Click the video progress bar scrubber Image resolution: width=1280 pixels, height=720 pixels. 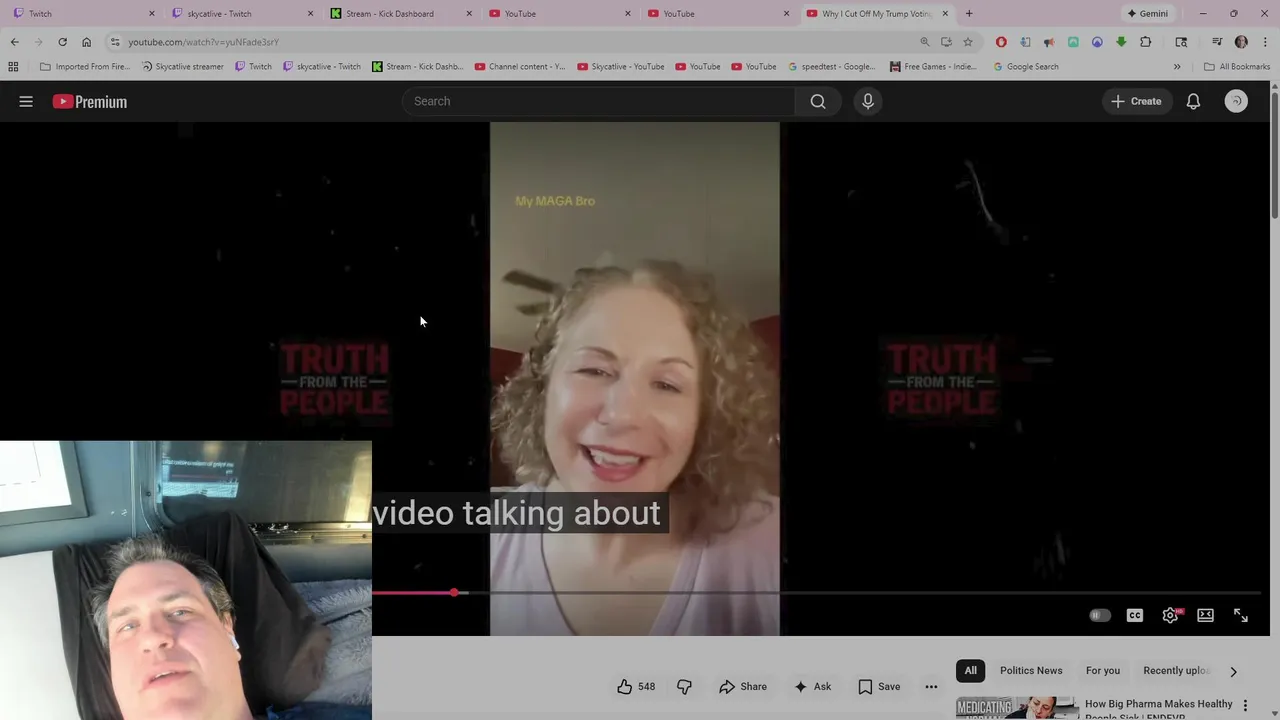pos(454,593)
